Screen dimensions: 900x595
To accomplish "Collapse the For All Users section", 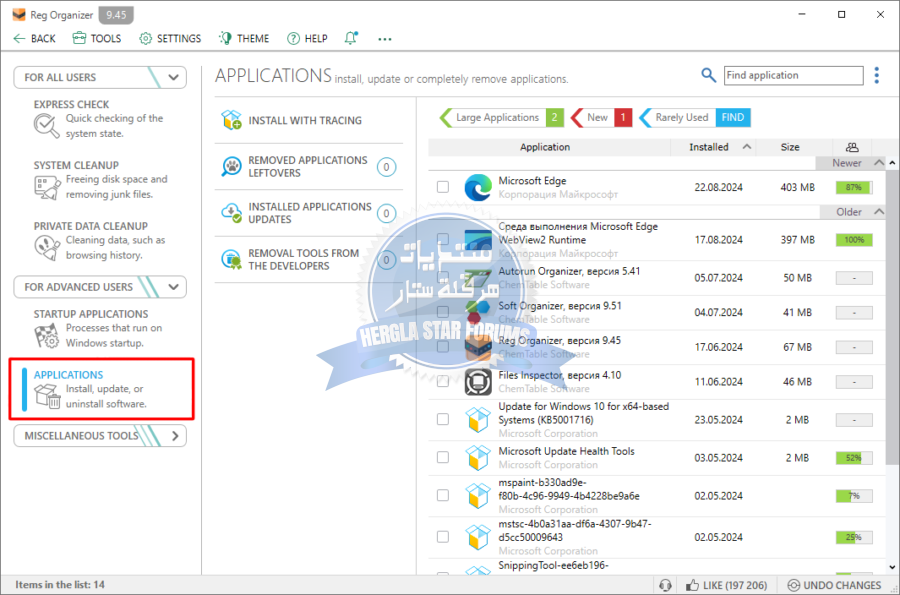I will (x=174, y=77).
